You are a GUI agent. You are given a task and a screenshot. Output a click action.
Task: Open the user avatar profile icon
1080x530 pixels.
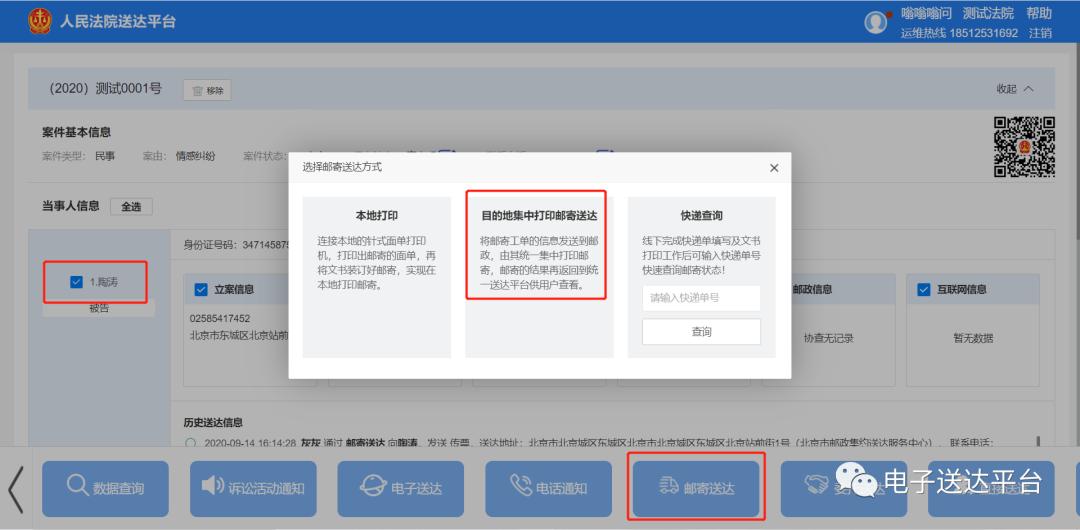(875, 23)
